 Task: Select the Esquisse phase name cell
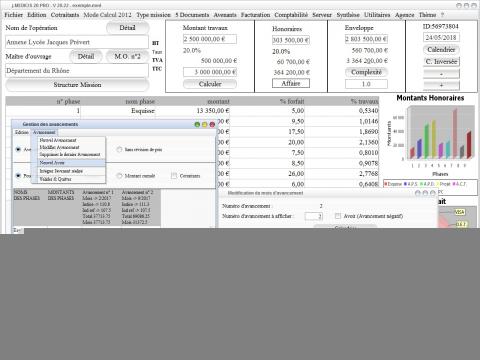point(118,111)
